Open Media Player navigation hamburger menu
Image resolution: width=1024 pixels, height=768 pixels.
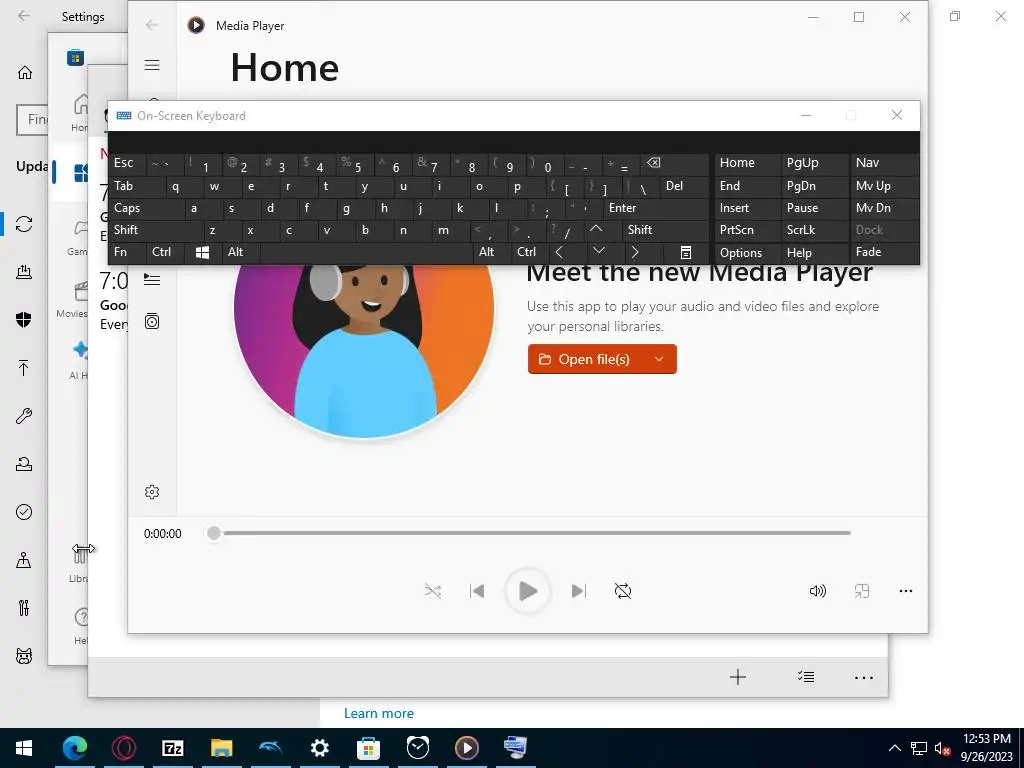coord(152,65)
